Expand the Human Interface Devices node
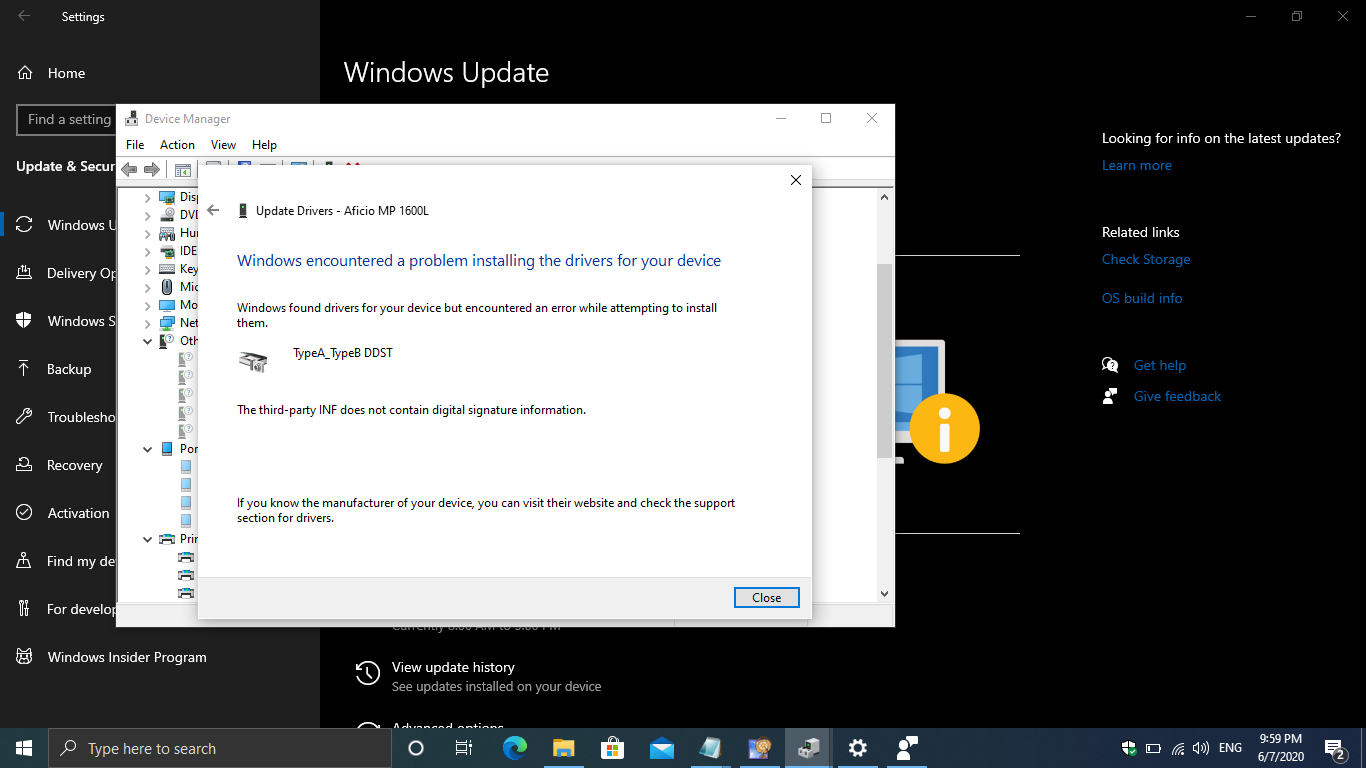Viewport: 1366px width, 768px height. pyautogui.click(x=148, y=233)
